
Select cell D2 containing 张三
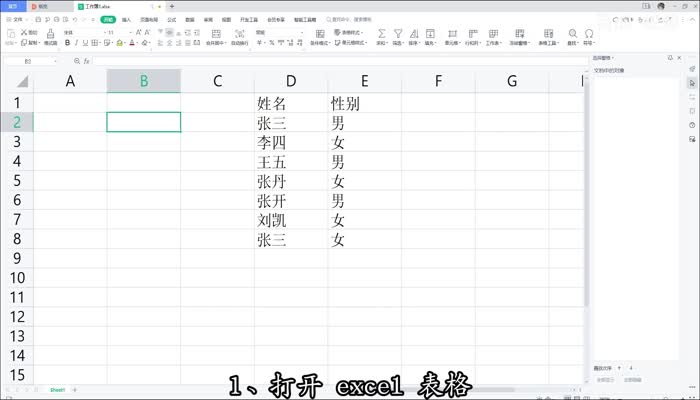click(x=291, y=122)
